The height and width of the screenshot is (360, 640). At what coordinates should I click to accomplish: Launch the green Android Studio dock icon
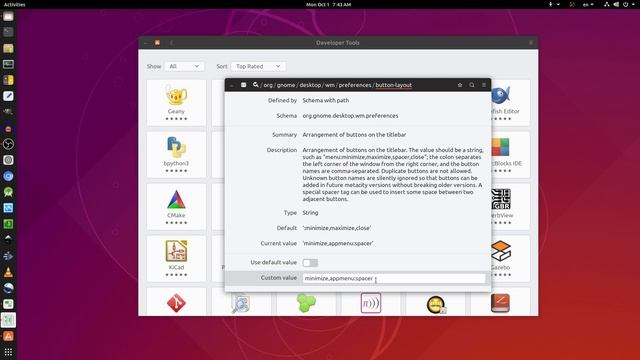click(8, 192)
